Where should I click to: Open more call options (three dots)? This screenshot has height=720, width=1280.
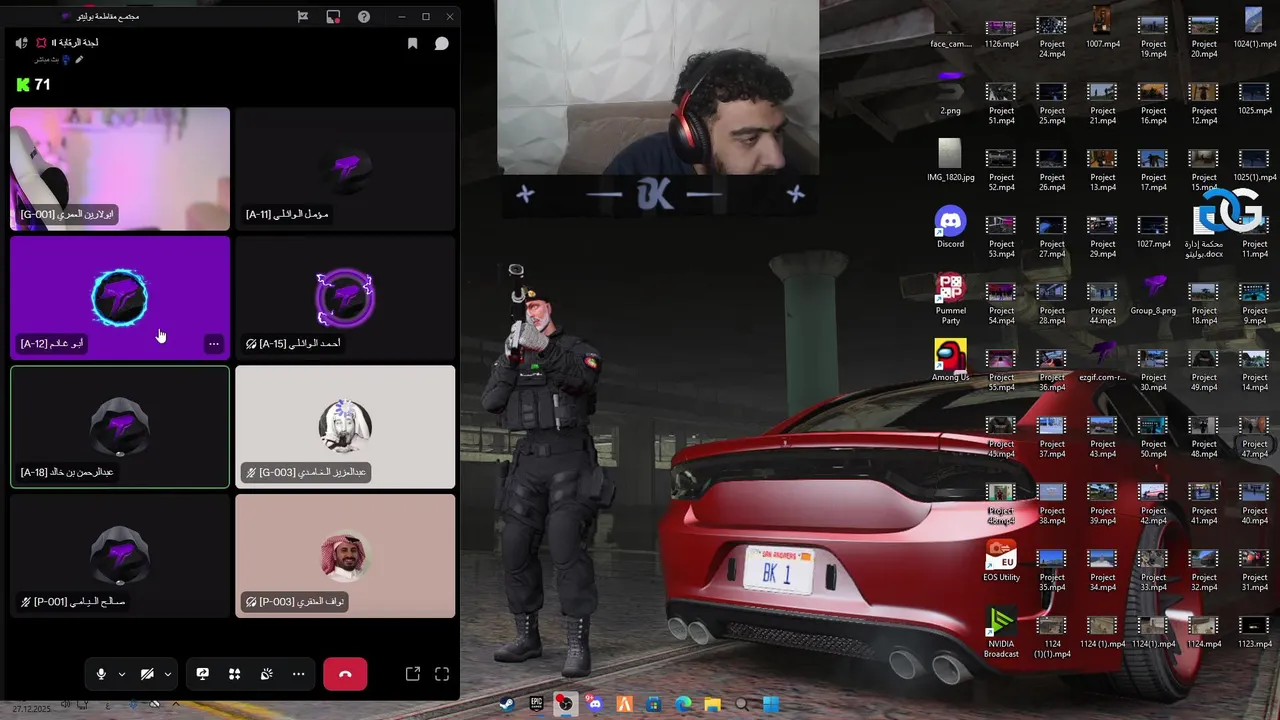tap(298, 674)
